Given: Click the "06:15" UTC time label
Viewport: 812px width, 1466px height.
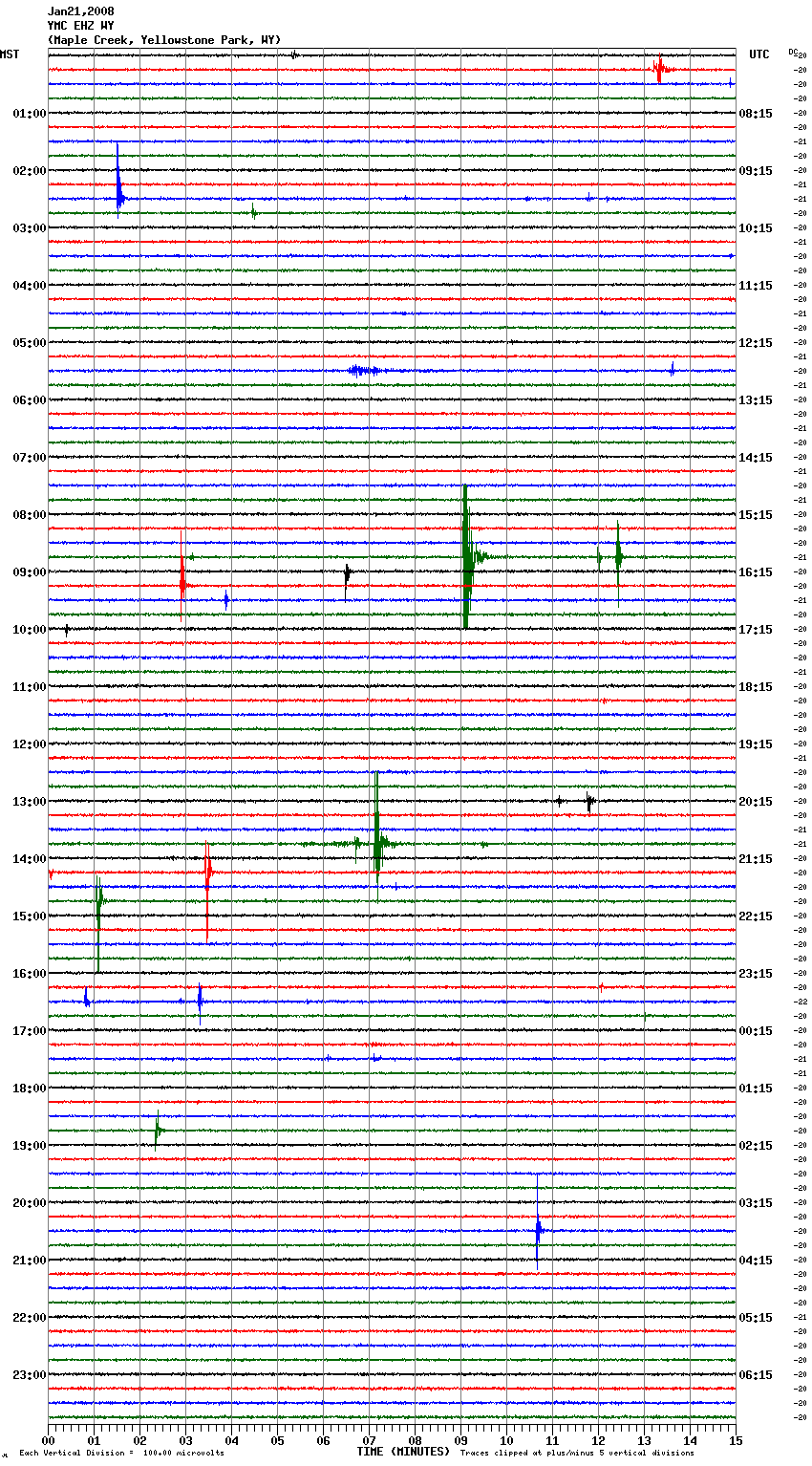Looking at the screenshot, I should point(756,1375).
